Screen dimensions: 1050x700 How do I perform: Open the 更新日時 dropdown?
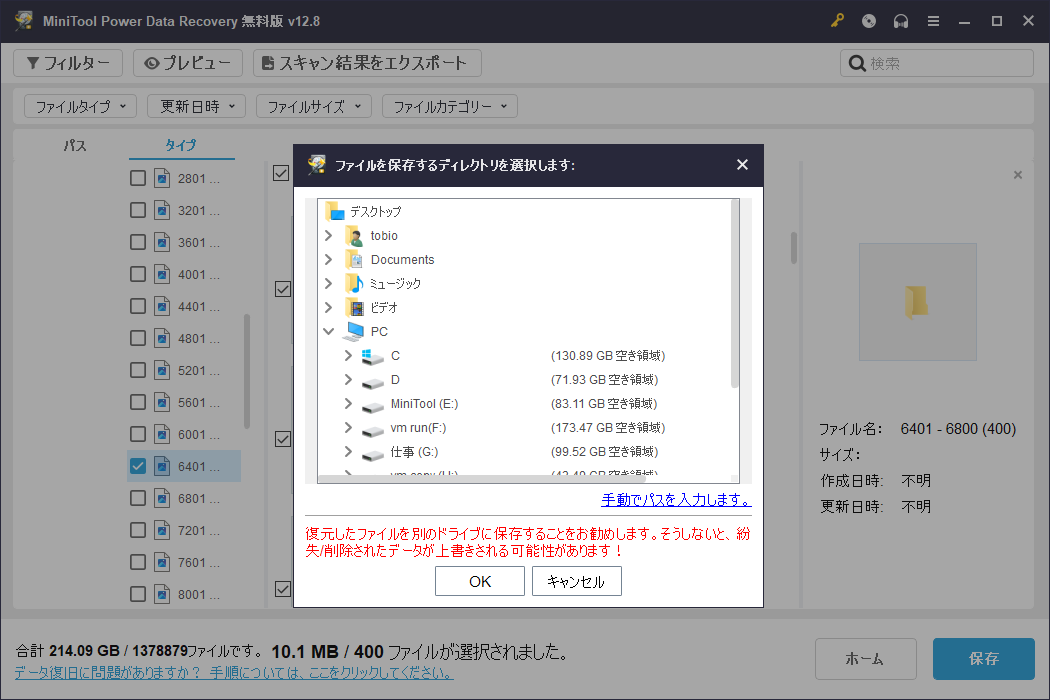[196, 106]
